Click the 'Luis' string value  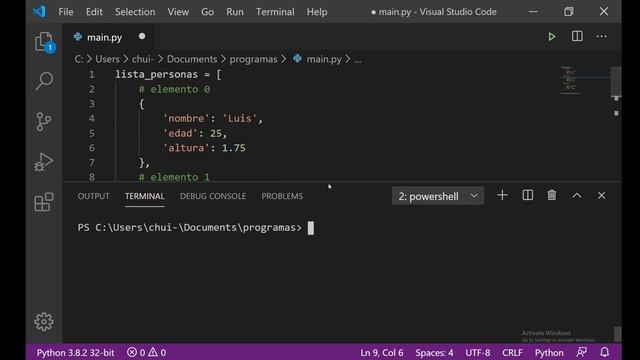240,118
